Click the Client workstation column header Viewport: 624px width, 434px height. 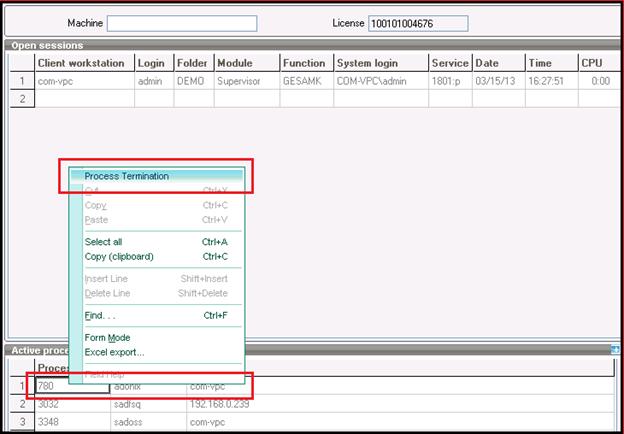pos(83,63)
